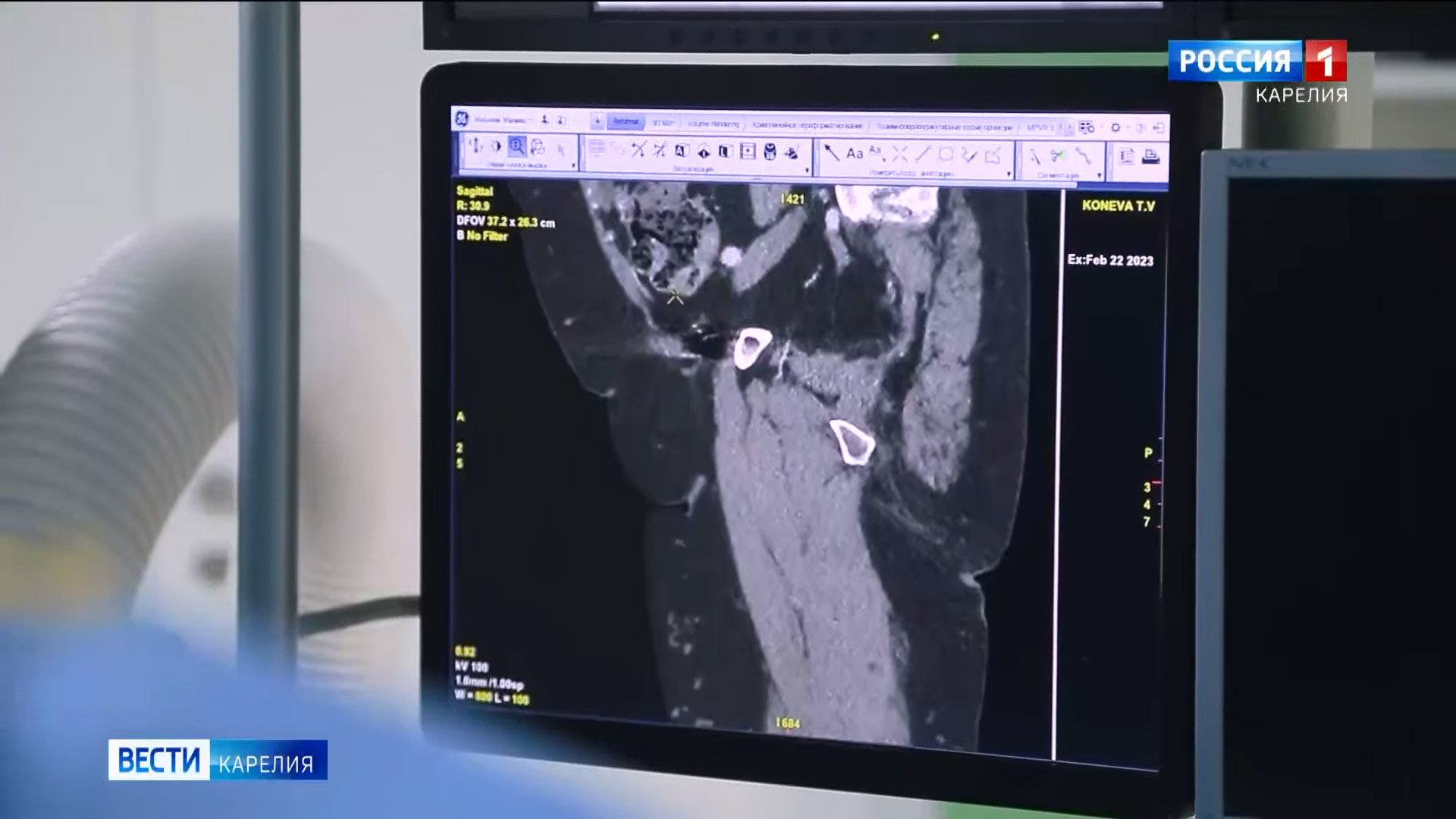Select the polygon region tool
This screenshot has height=819, width=1456.
coord(993,156)
